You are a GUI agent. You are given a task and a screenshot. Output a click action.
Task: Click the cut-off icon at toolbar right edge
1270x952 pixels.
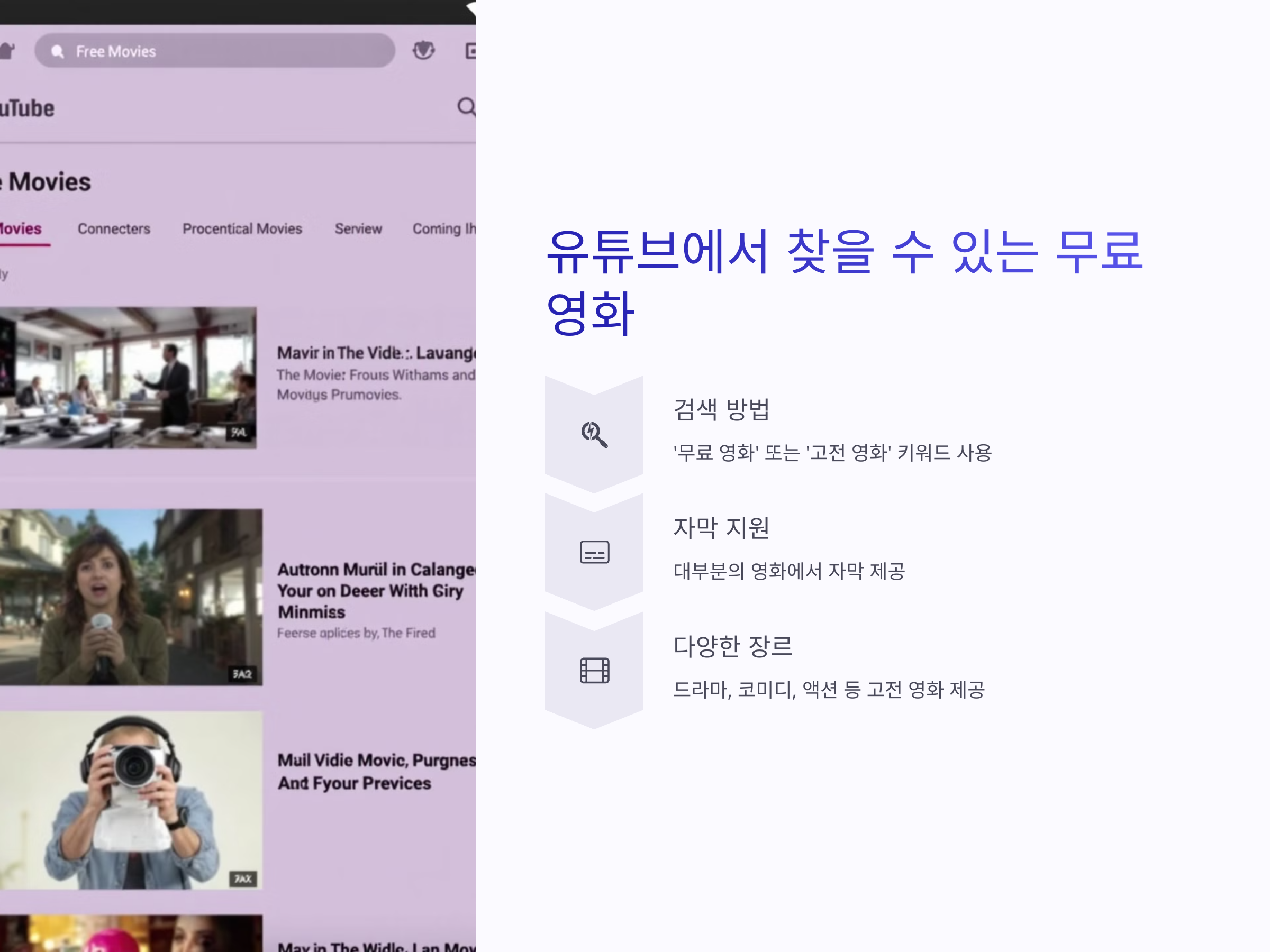pos(470,51)
